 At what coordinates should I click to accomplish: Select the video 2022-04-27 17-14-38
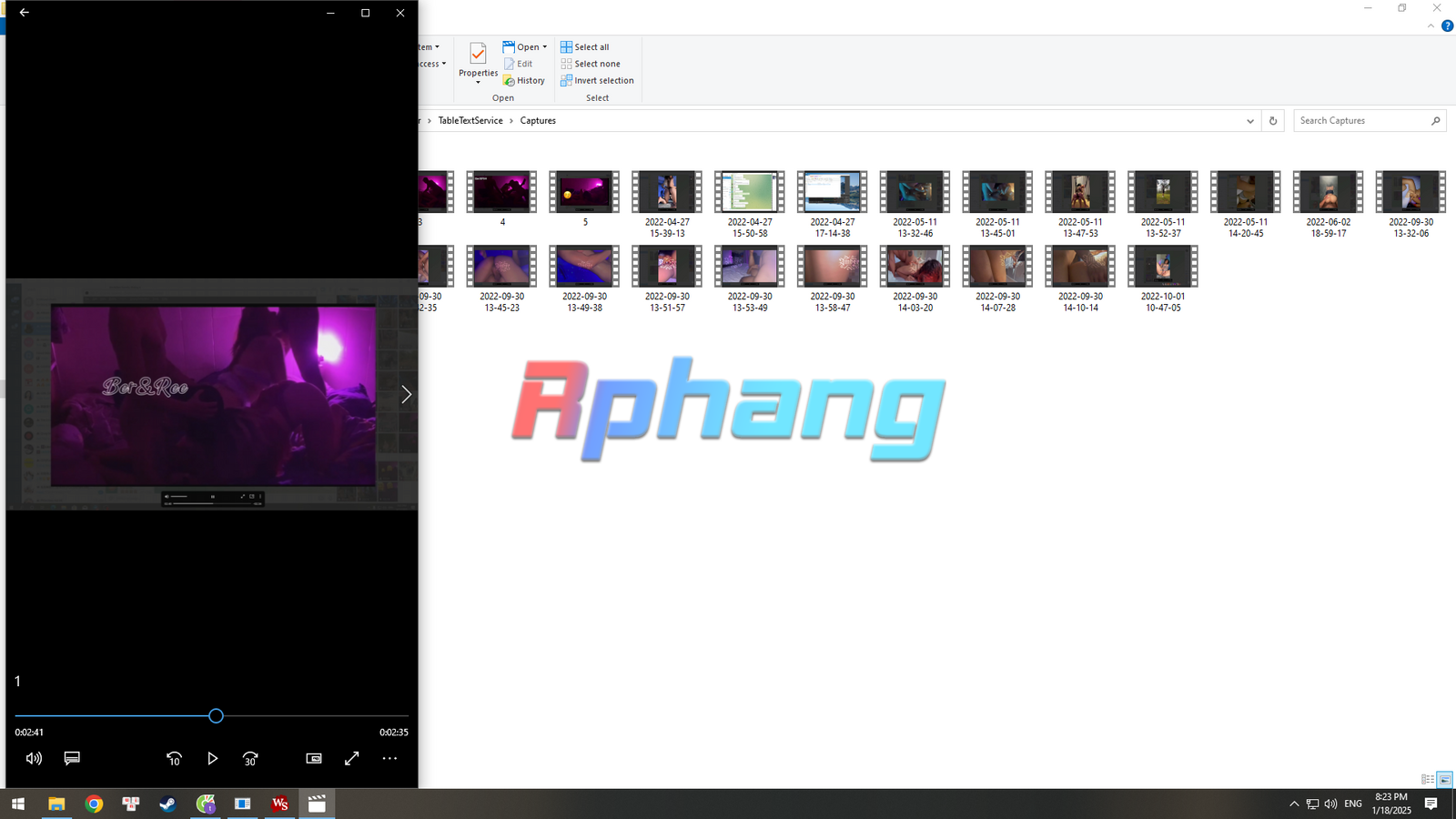pos(833,204)
